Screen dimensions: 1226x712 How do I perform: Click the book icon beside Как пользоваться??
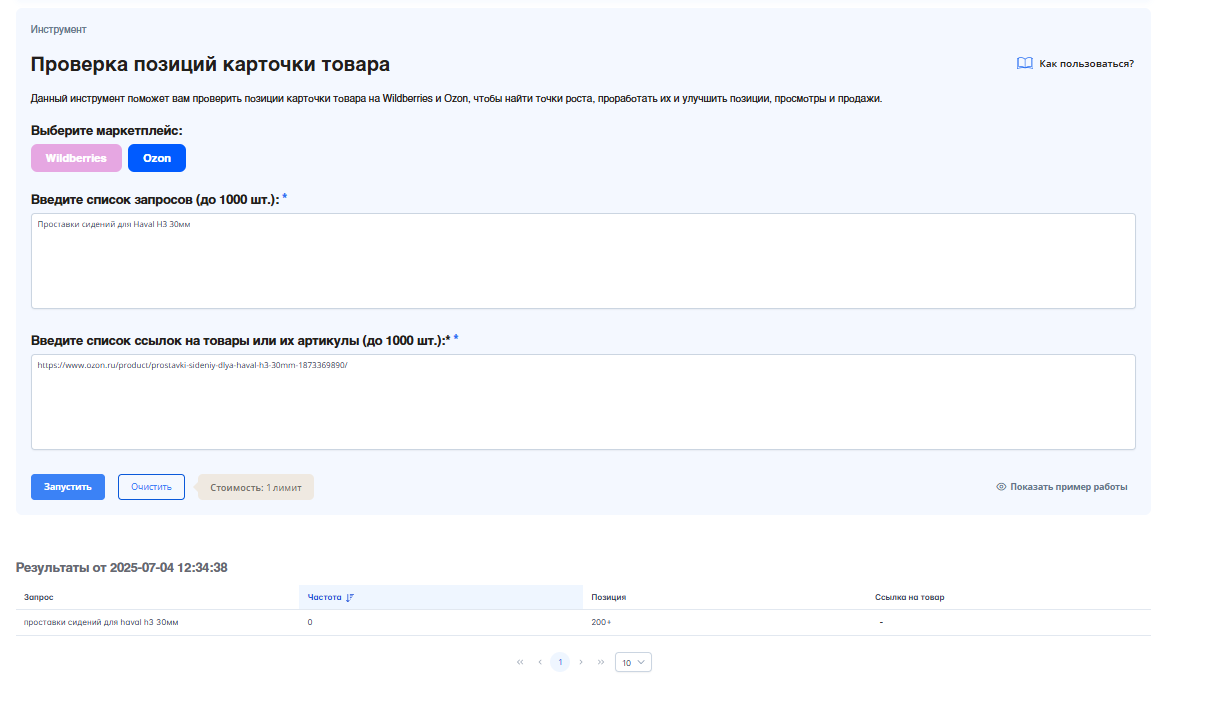1024,63
